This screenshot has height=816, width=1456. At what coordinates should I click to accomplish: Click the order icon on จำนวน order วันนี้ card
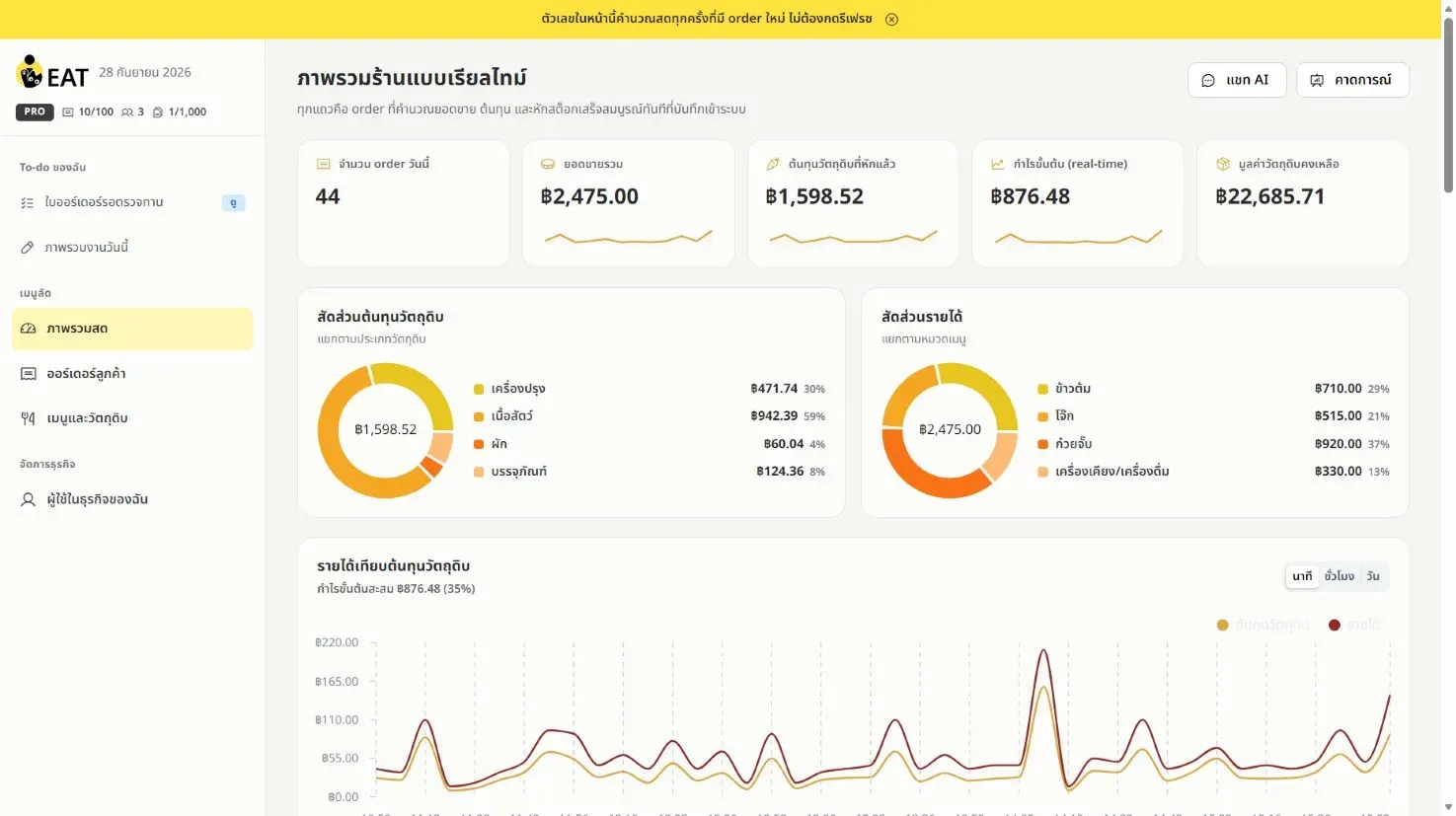[x=323, y=164]
